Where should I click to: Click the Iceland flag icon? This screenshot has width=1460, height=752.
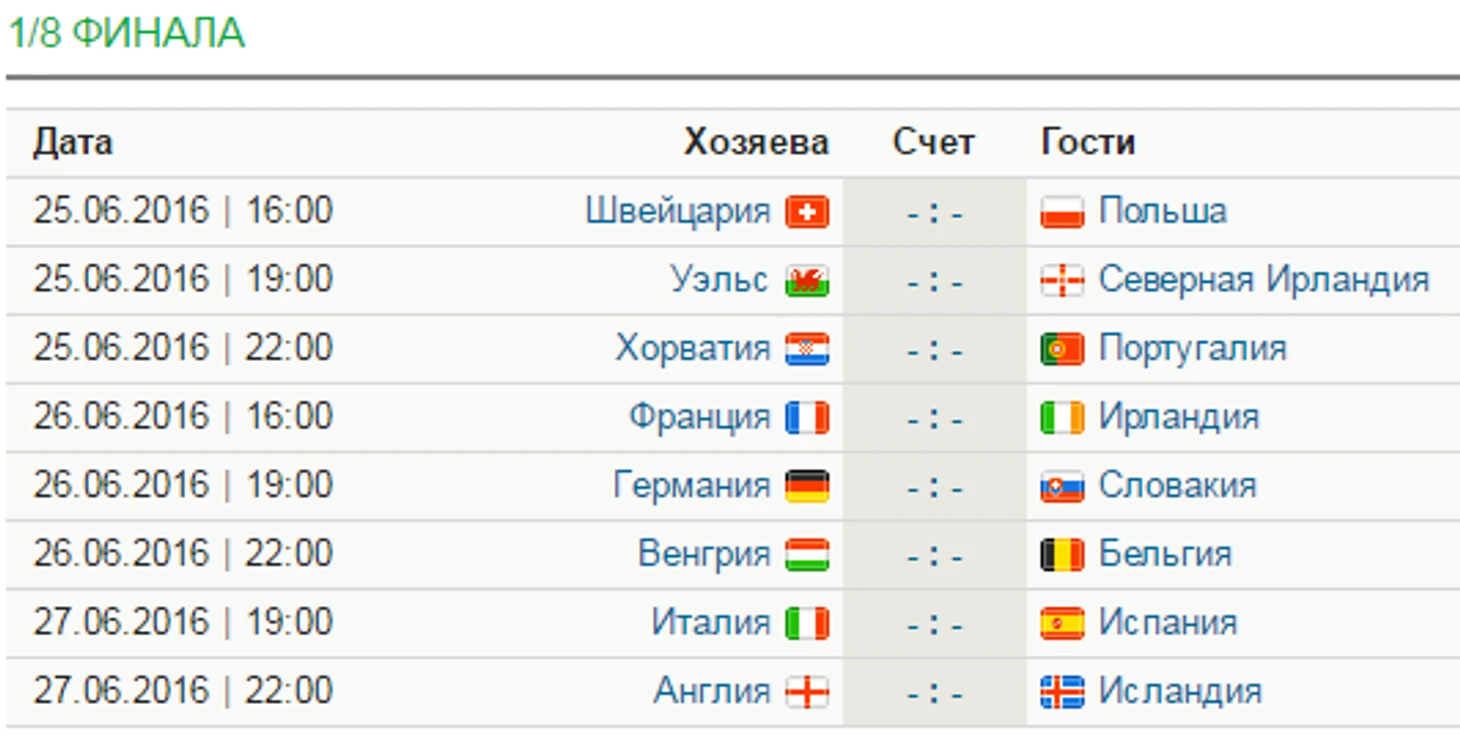[1062, 691]
